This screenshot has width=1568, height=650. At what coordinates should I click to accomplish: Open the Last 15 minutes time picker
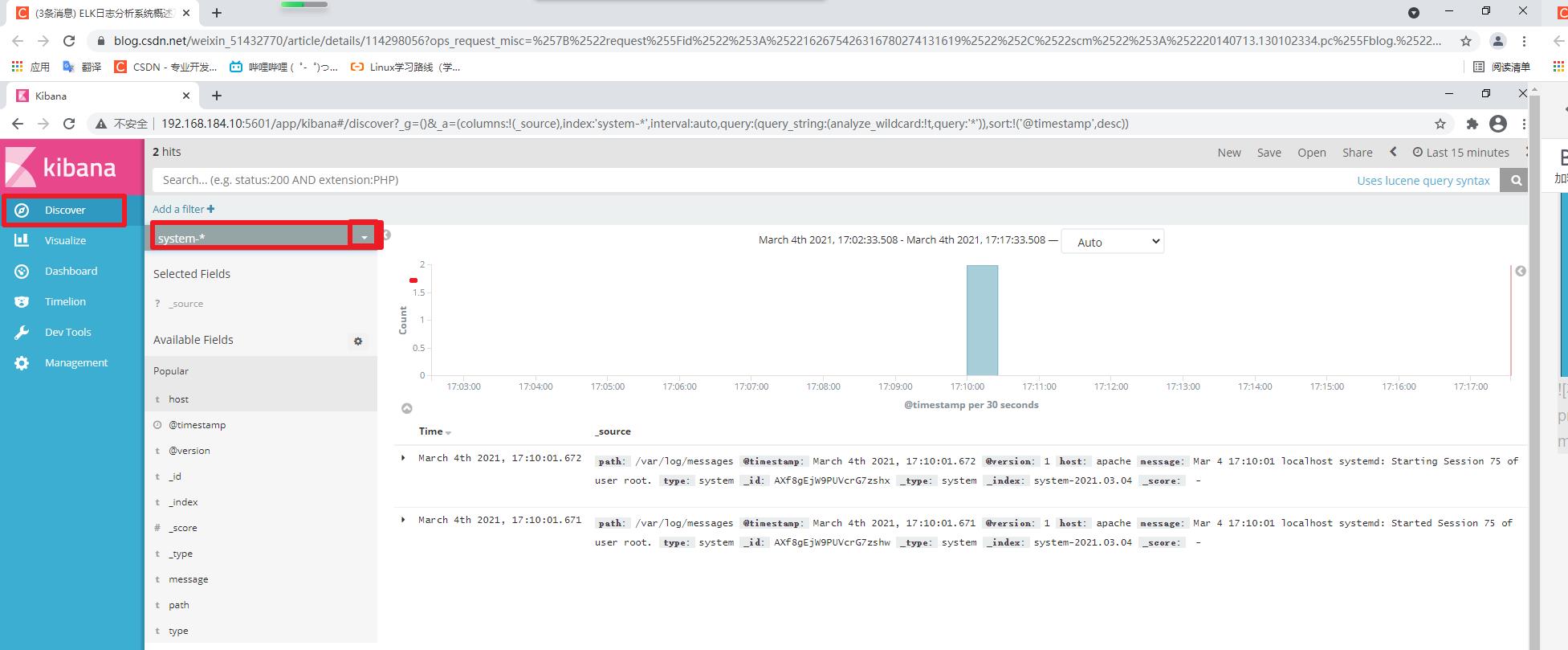click(1460, 153)
